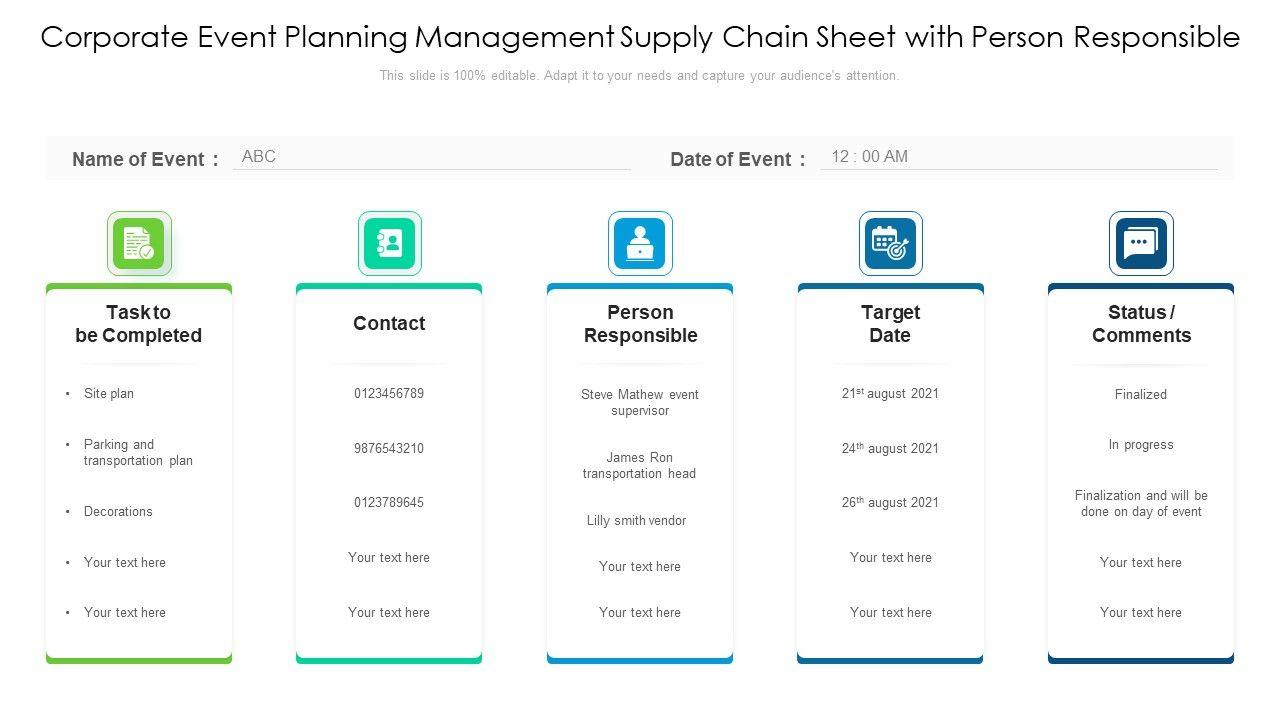Click the Person Responsible laptop user icon
Image resolution: width=1280 pixels, height=720 pixels.
coord(640,243)
